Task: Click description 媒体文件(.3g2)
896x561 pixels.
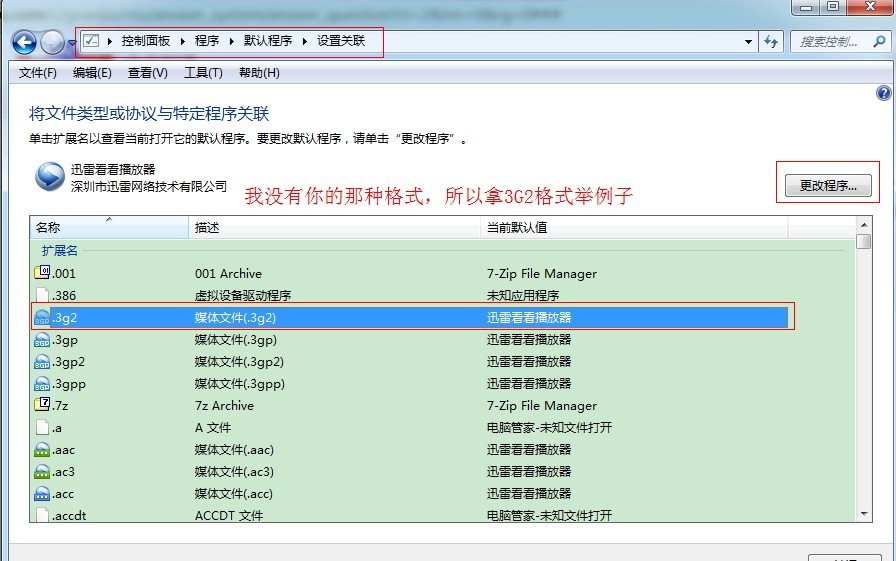Action: tap(235, 318)
